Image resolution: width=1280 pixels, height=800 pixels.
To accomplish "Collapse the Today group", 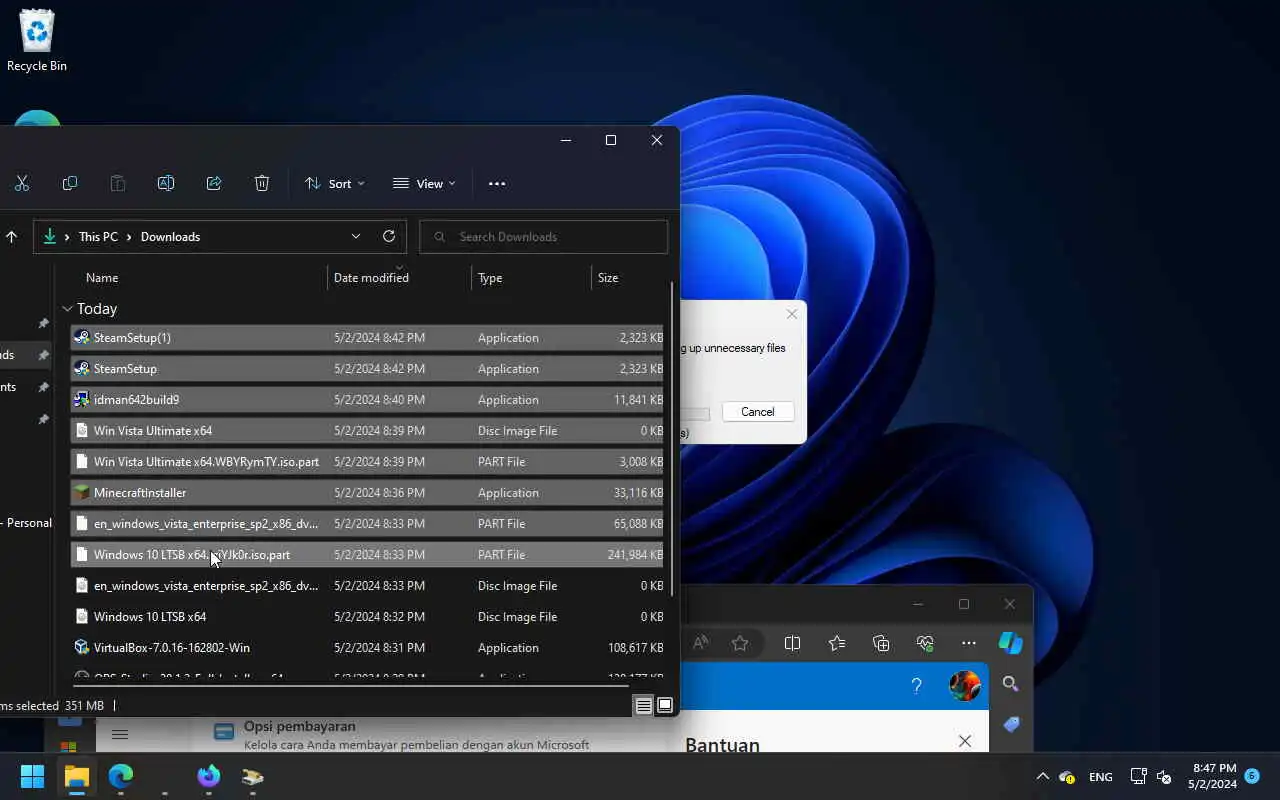I will click(x=67, y=309).
